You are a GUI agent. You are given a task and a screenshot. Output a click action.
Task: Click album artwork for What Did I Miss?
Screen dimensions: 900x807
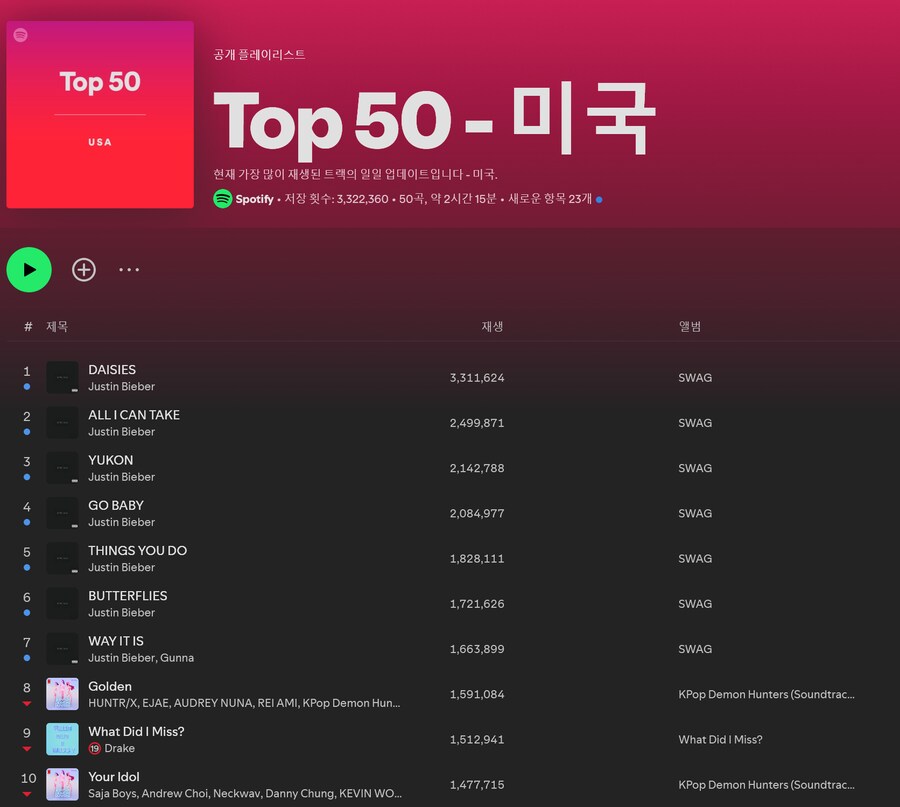(62, 739)
